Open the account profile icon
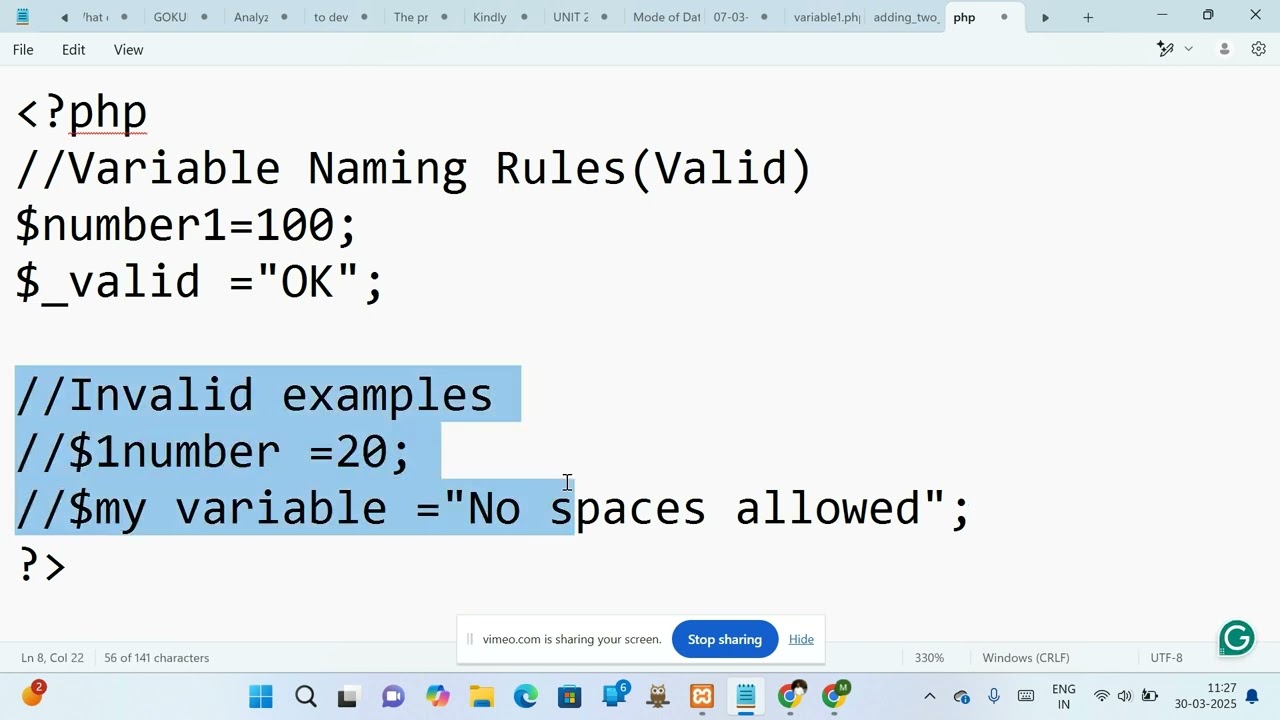 (1224, 49)
